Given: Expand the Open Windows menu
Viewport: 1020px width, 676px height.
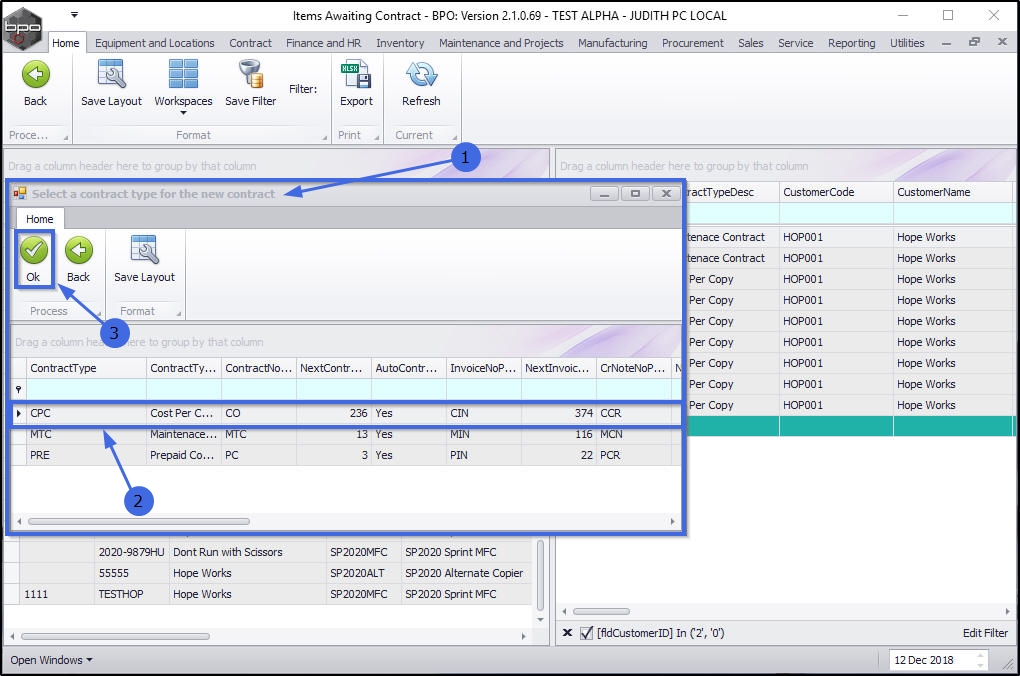Looking at the screenshot, I should pos(51,660).
